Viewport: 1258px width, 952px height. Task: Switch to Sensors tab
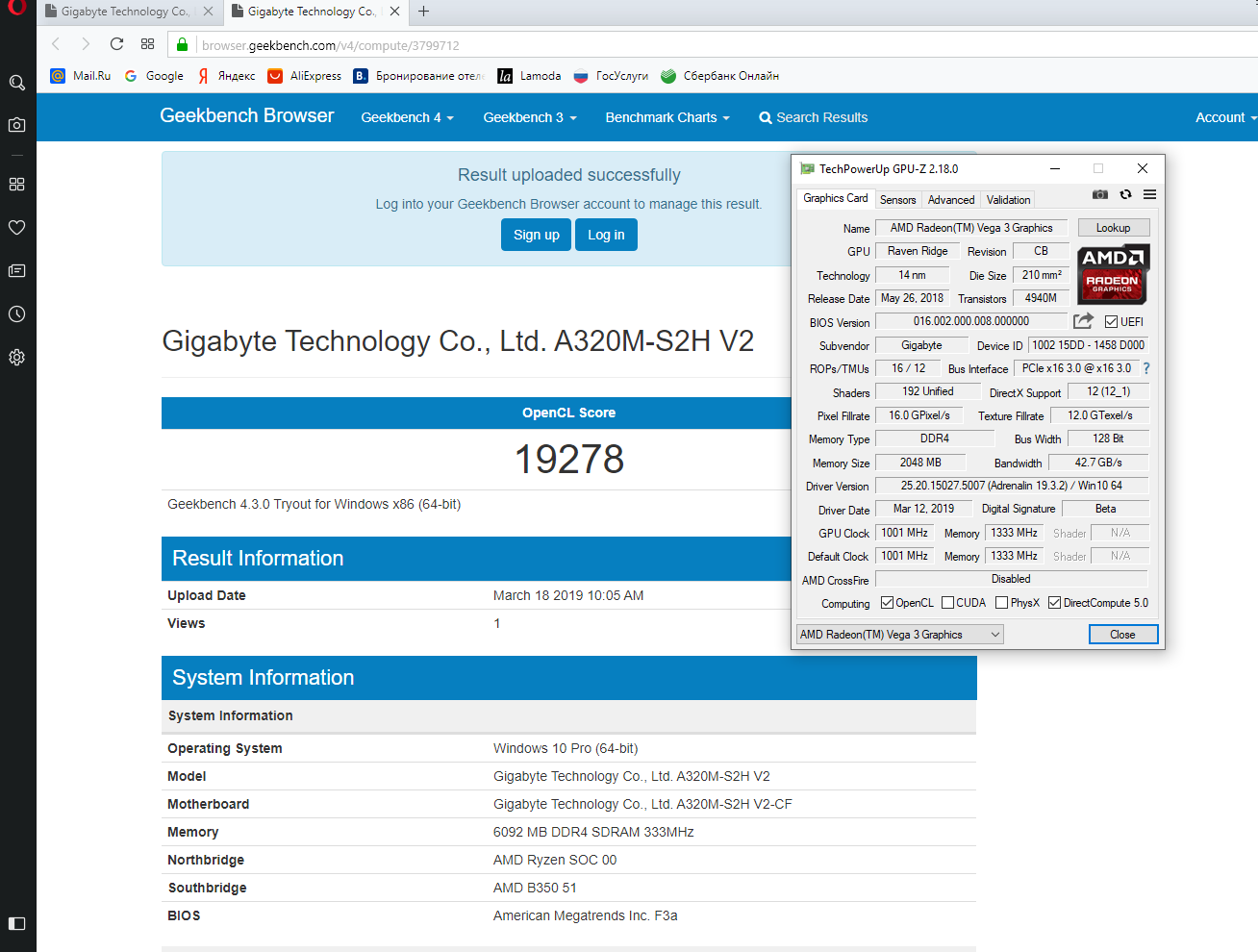[x=897, y=200]
